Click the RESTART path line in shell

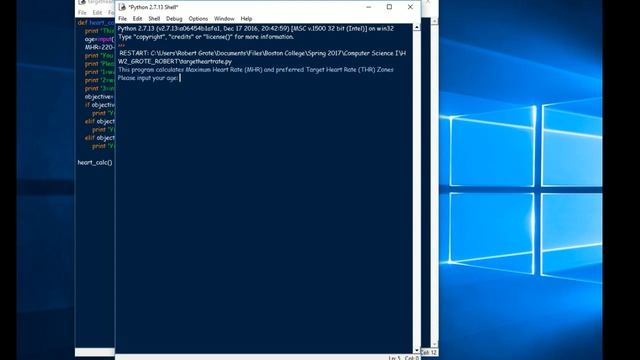tap(262, 57)
